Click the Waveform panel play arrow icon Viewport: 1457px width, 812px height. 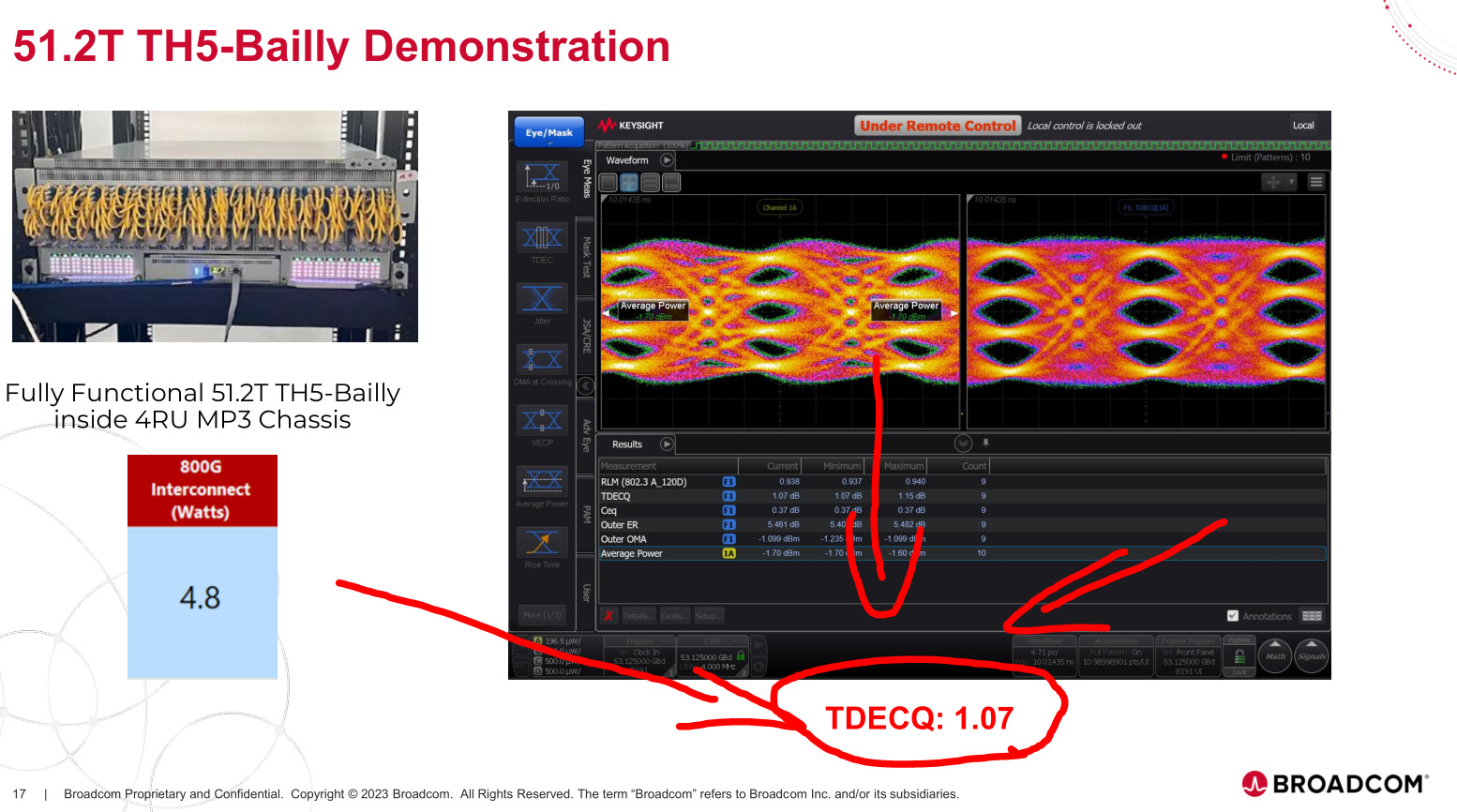tap(667, 160)
